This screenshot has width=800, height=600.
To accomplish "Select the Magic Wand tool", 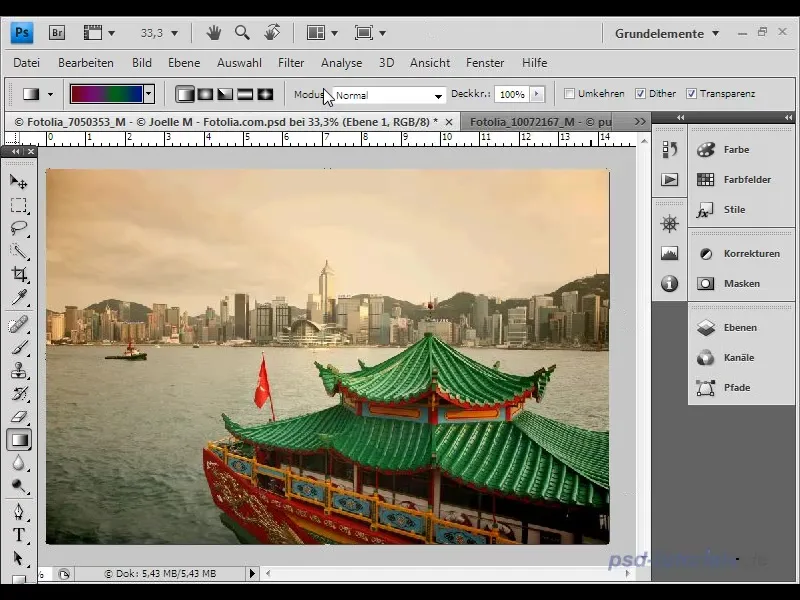I will [x=19, y=251].
